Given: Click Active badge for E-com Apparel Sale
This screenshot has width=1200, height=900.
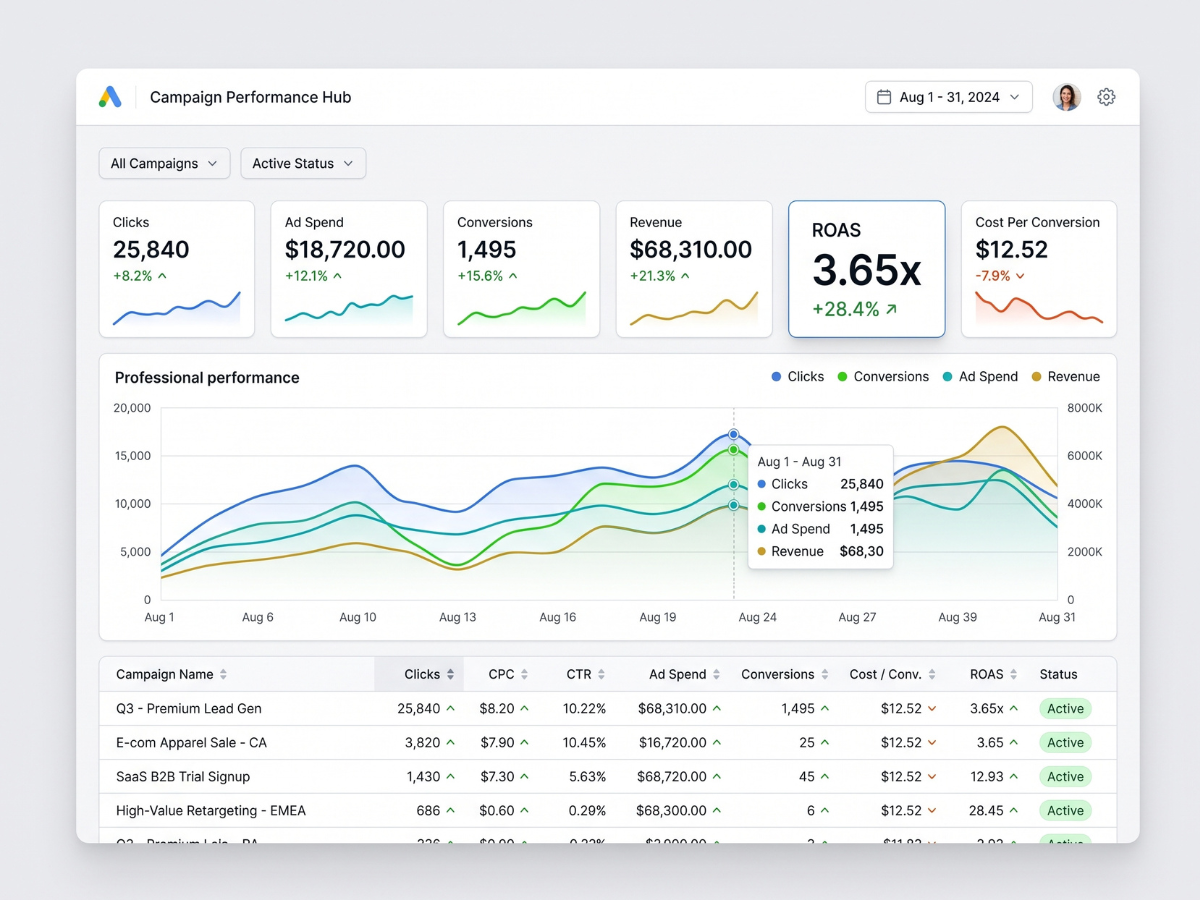Looking at the screenshot, I should (1065, 743).
